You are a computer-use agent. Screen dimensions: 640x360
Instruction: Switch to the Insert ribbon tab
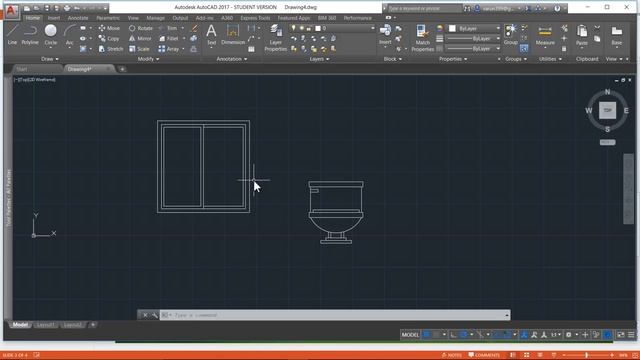click(x=54, y=18)
